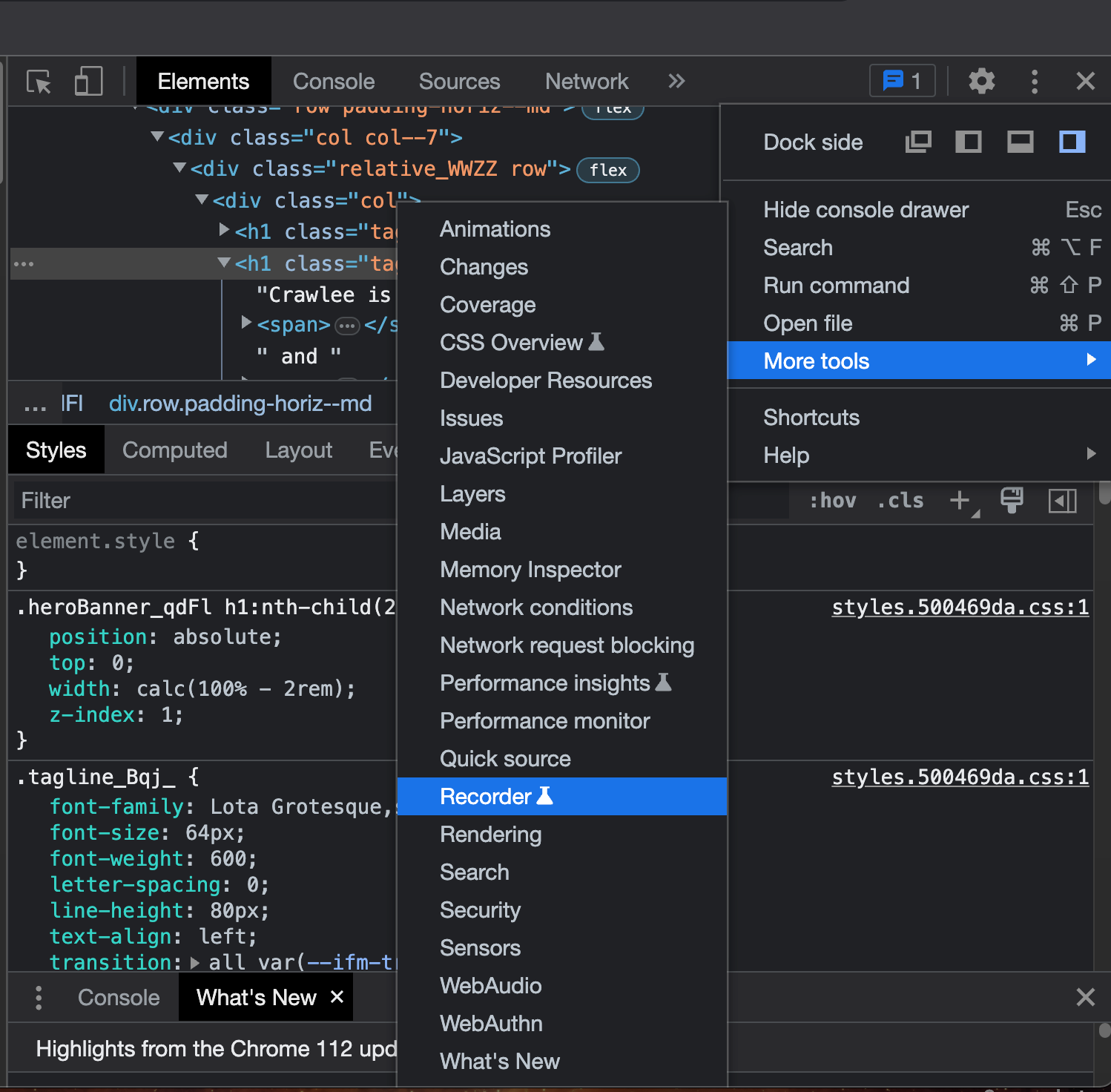Open the styles.500469da.css:1 stylesheet link
Viewport: 1111px width, 1092px height.
tap(960, 607)
